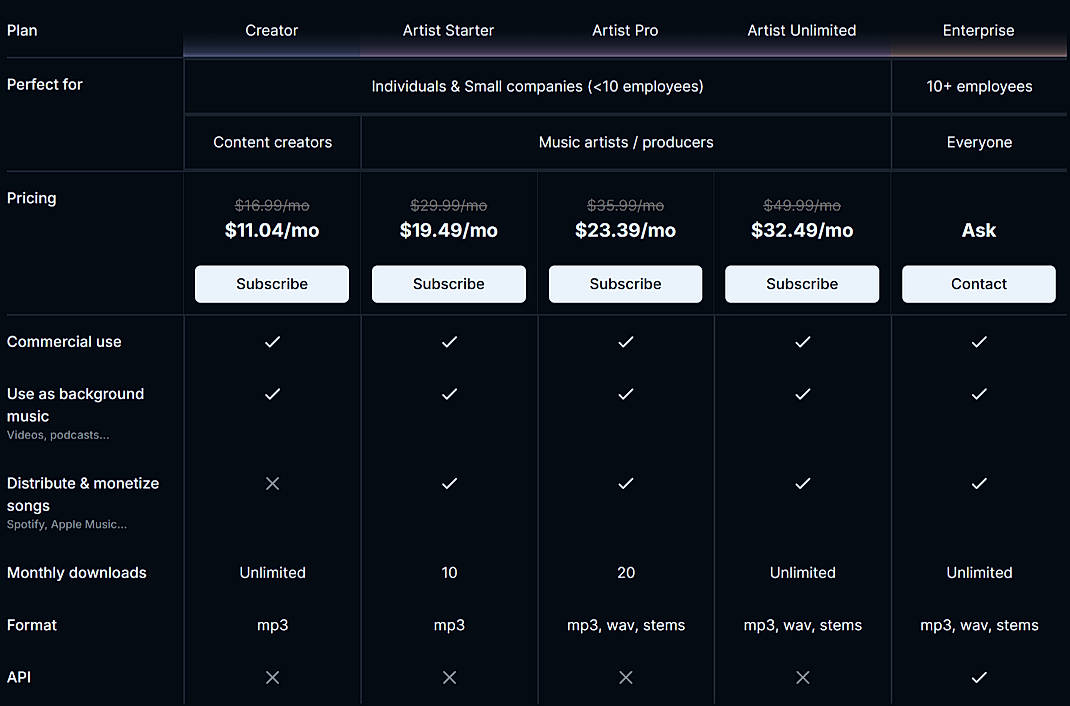Click Unlimited downloads under Artist Unlimited

click(x=802, y=573)
